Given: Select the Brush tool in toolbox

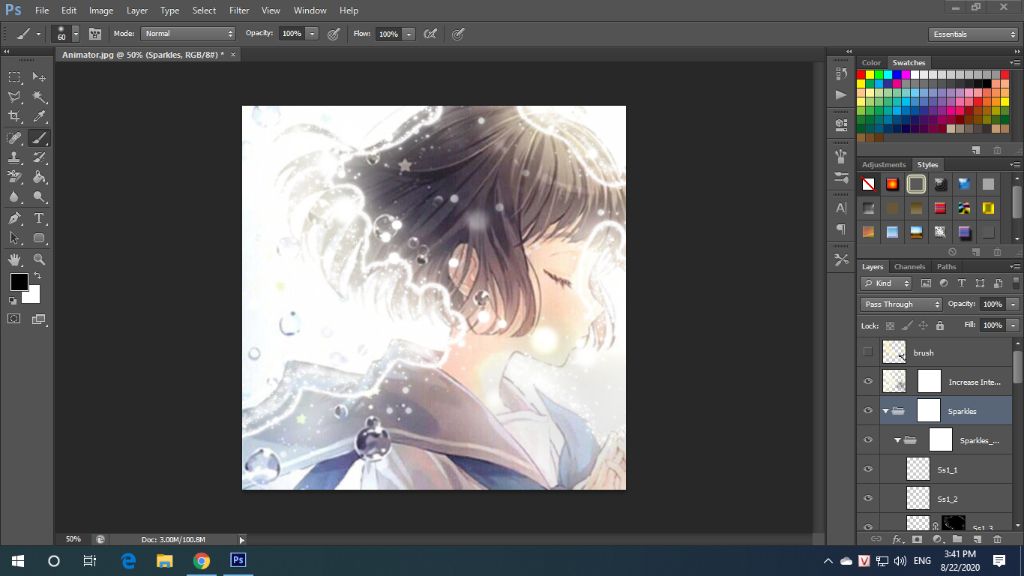Looking at the screenshot, I should [39, 138].
